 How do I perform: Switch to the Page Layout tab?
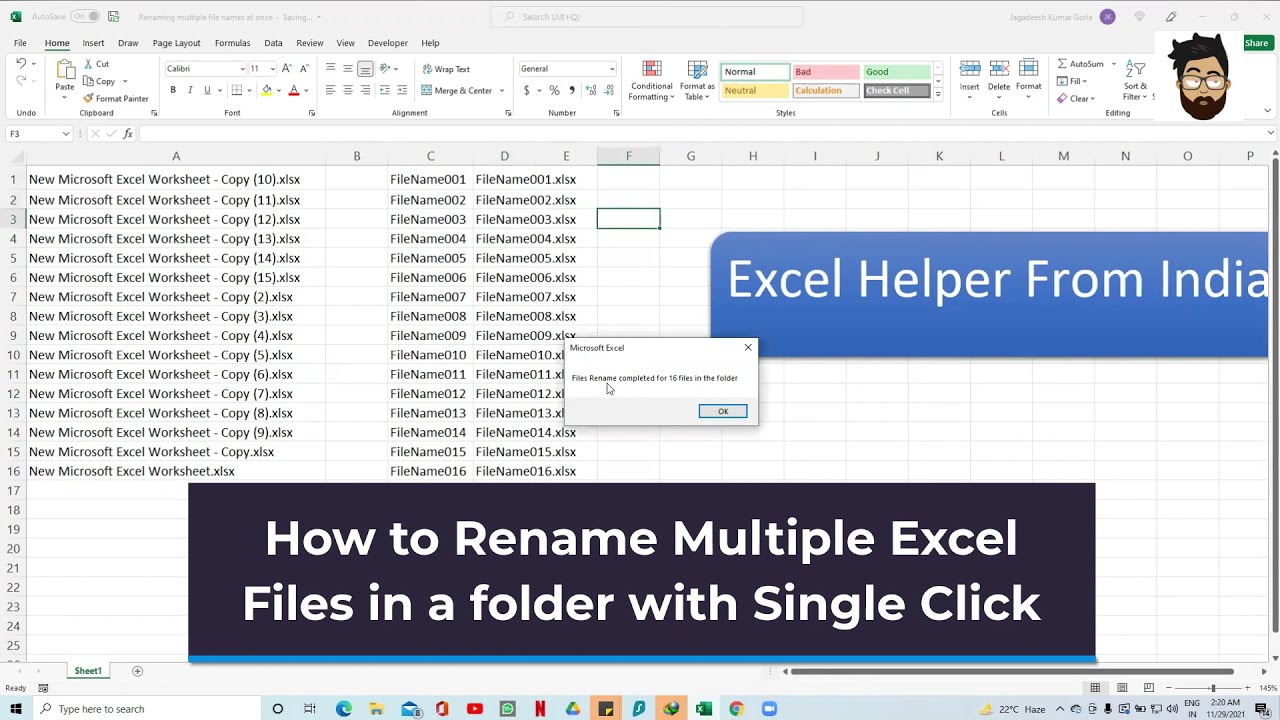coord(176,43)
